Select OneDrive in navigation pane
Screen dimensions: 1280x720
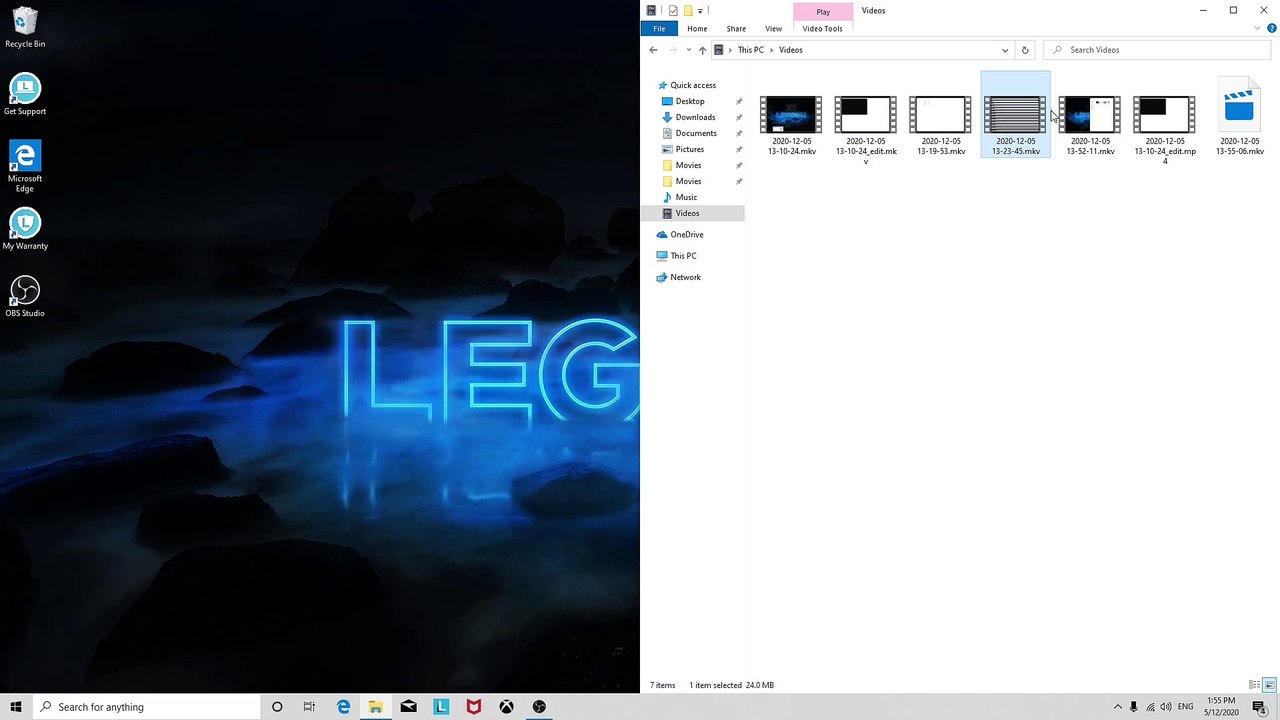coord(687,234)
